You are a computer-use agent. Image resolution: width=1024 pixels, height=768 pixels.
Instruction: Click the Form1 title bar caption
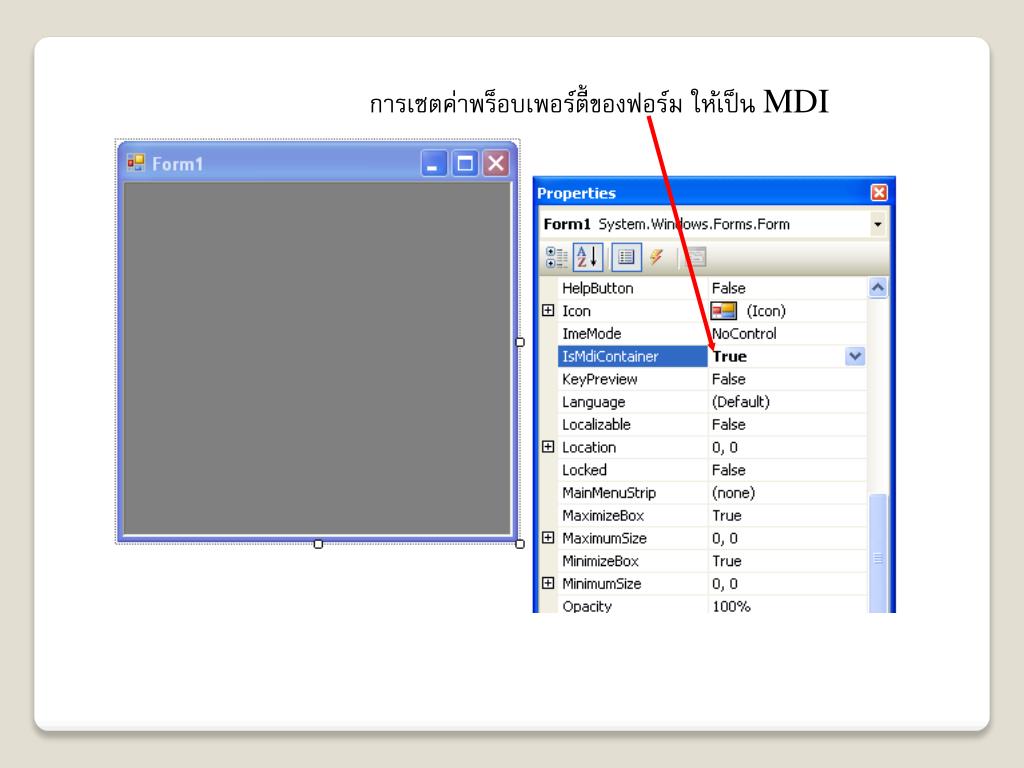click(x=177, y=164)
